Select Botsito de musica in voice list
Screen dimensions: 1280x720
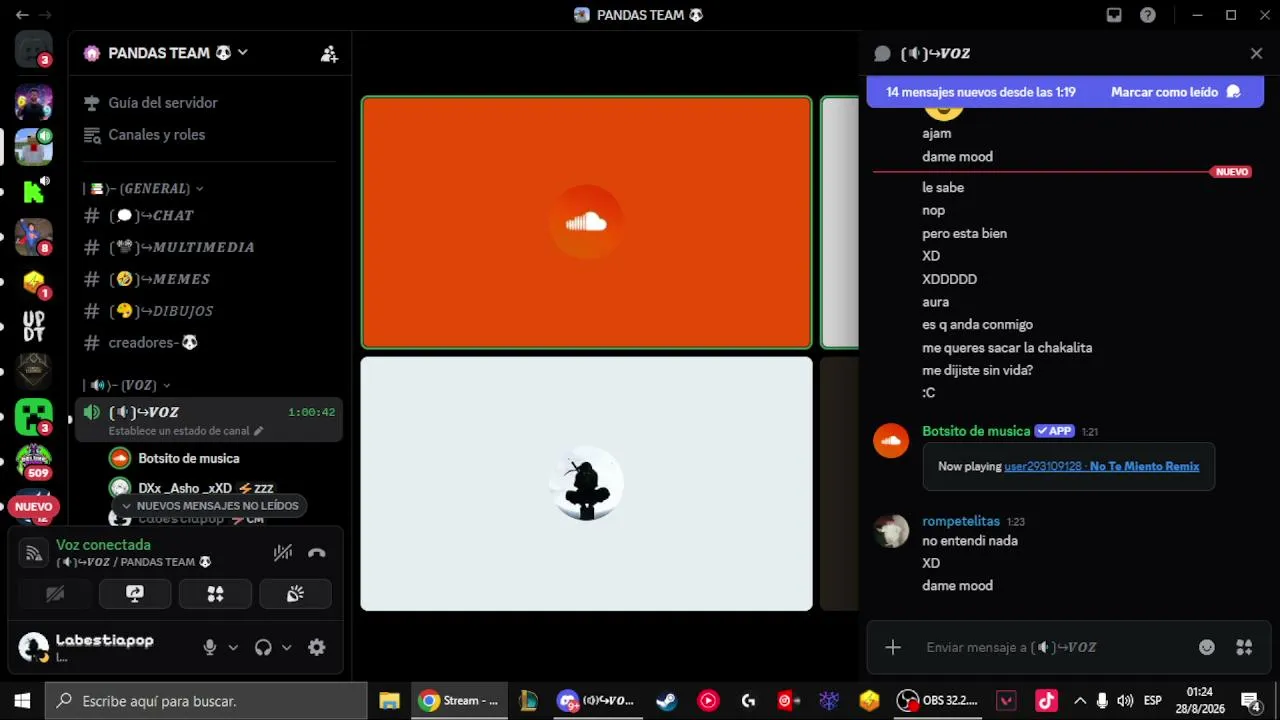[188, 458]
